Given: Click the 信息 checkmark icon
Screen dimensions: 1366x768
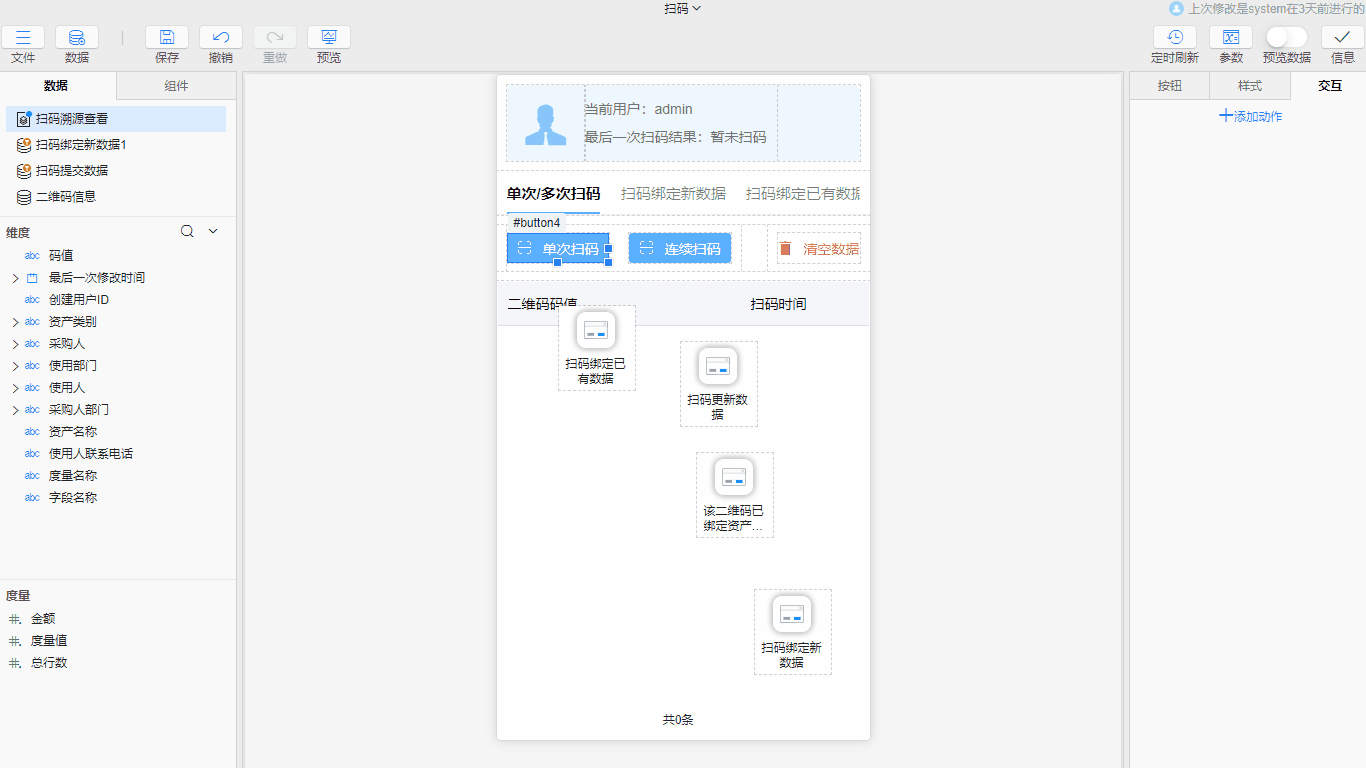Looking at the screenshot, I should pos(1343,38).
